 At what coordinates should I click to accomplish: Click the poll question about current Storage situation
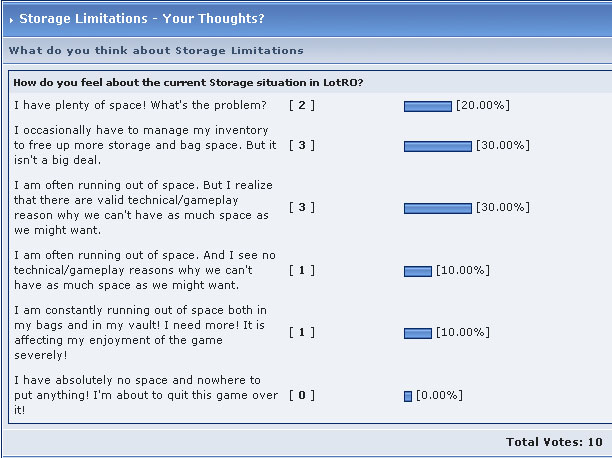click(x=188, y=83)
